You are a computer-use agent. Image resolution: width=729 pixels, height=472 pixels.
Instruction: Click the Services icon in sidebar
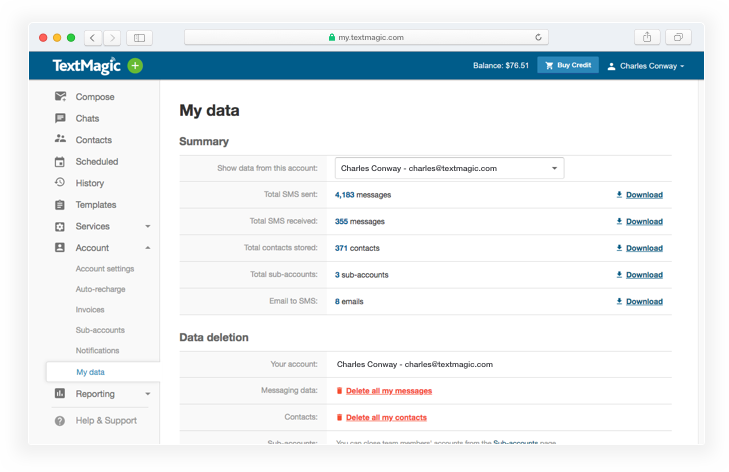(60, 226)
